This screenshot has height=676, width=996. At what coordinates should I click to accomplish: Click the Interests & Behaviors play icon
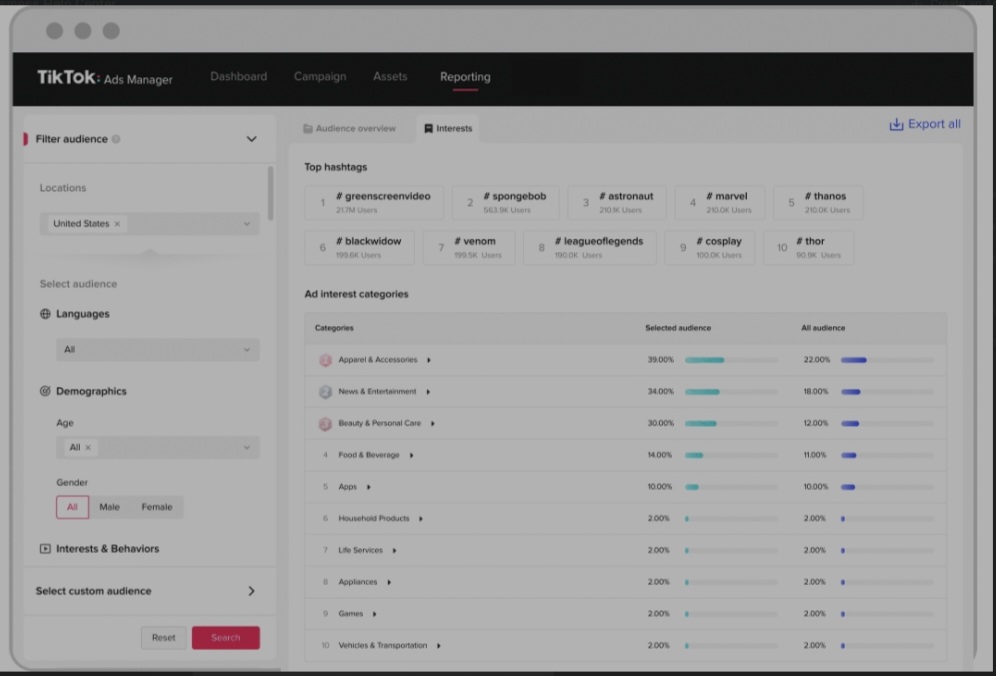point(45,549)
